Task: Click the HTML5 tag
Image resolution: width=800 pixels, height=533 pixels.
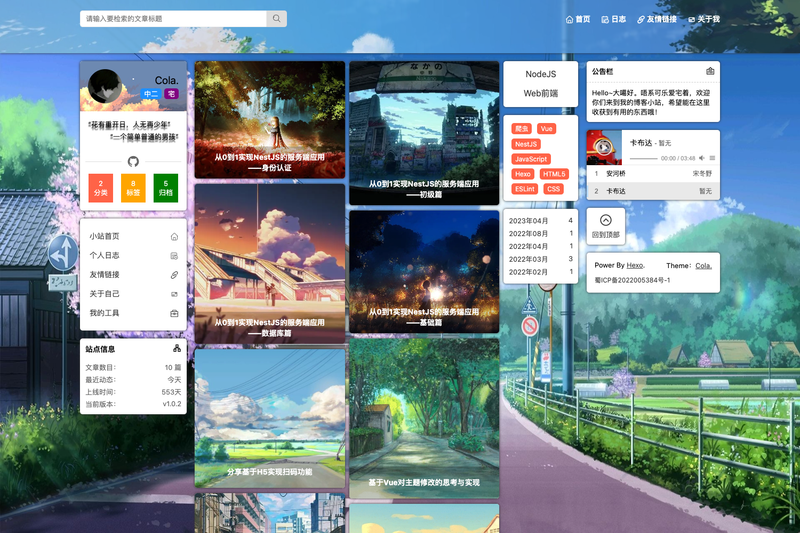Action: [554, 174]
